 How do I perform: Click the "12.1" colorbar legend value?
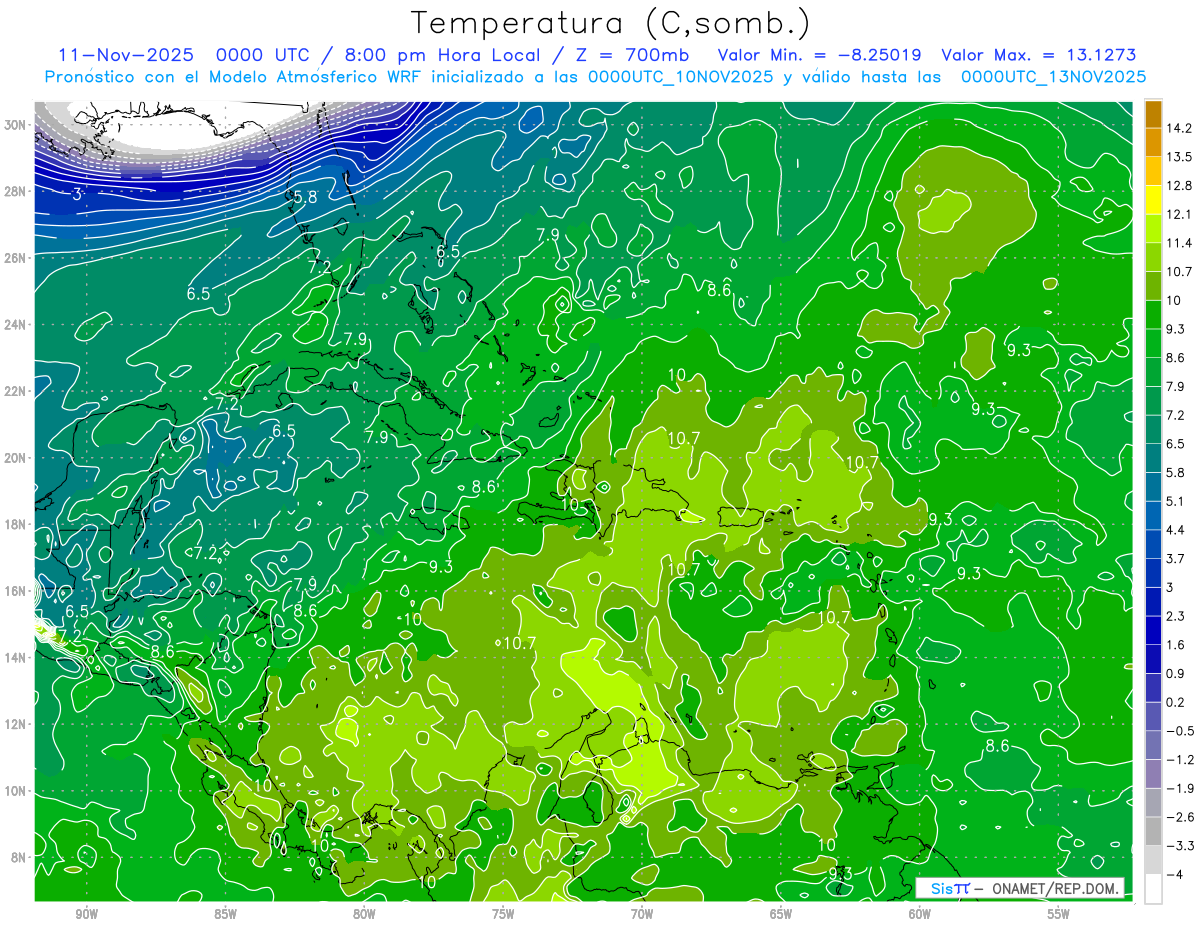tap(1179, 214)
